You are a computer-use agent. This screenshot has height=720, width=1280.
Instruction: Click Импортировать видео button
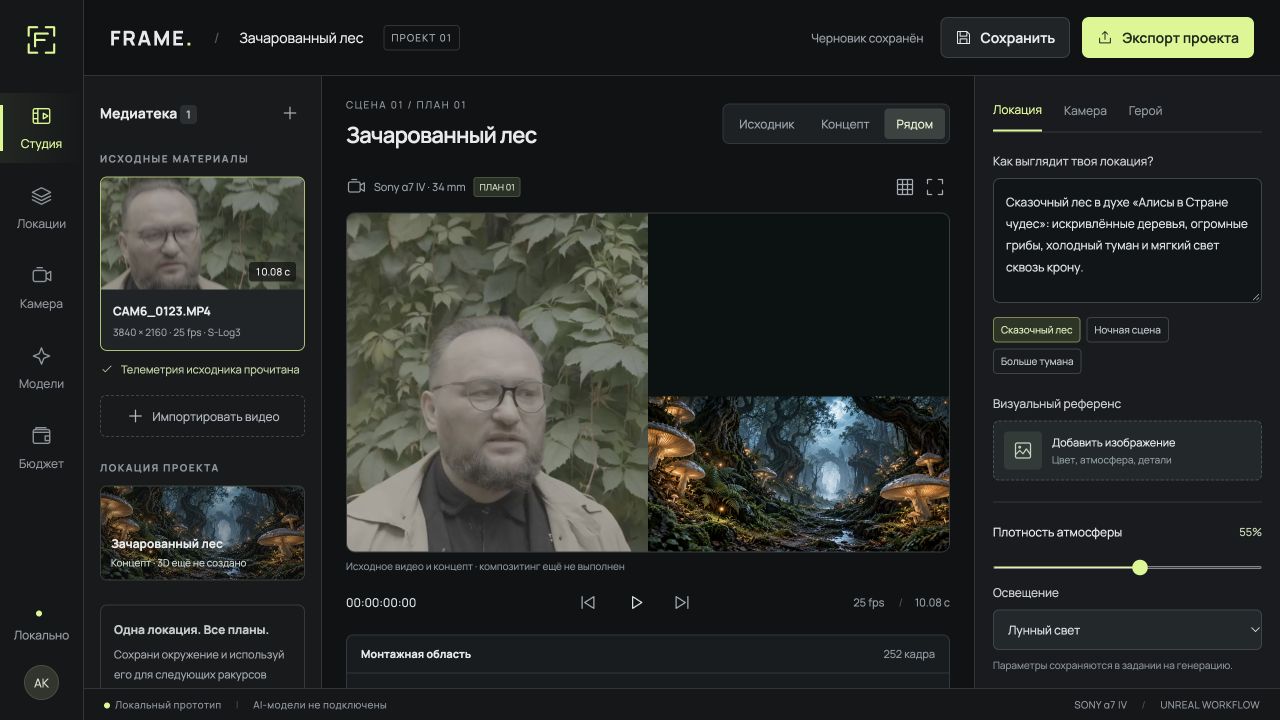click(202, 416)
